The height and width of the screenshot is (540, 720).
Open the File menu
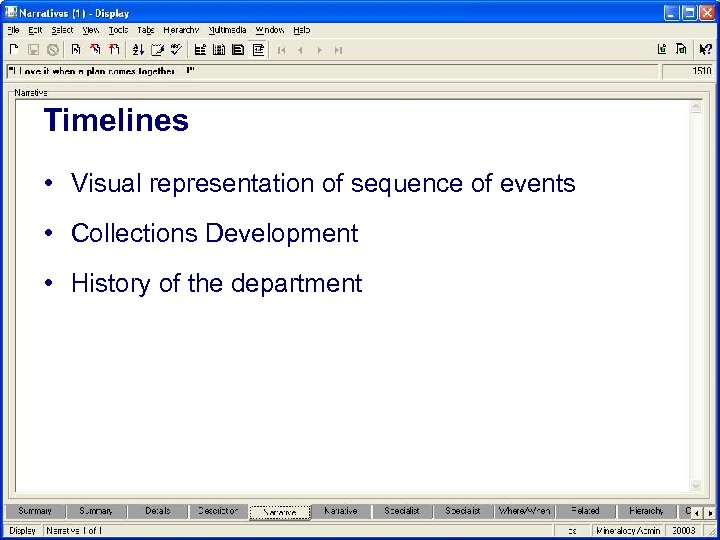coord(13,30)
